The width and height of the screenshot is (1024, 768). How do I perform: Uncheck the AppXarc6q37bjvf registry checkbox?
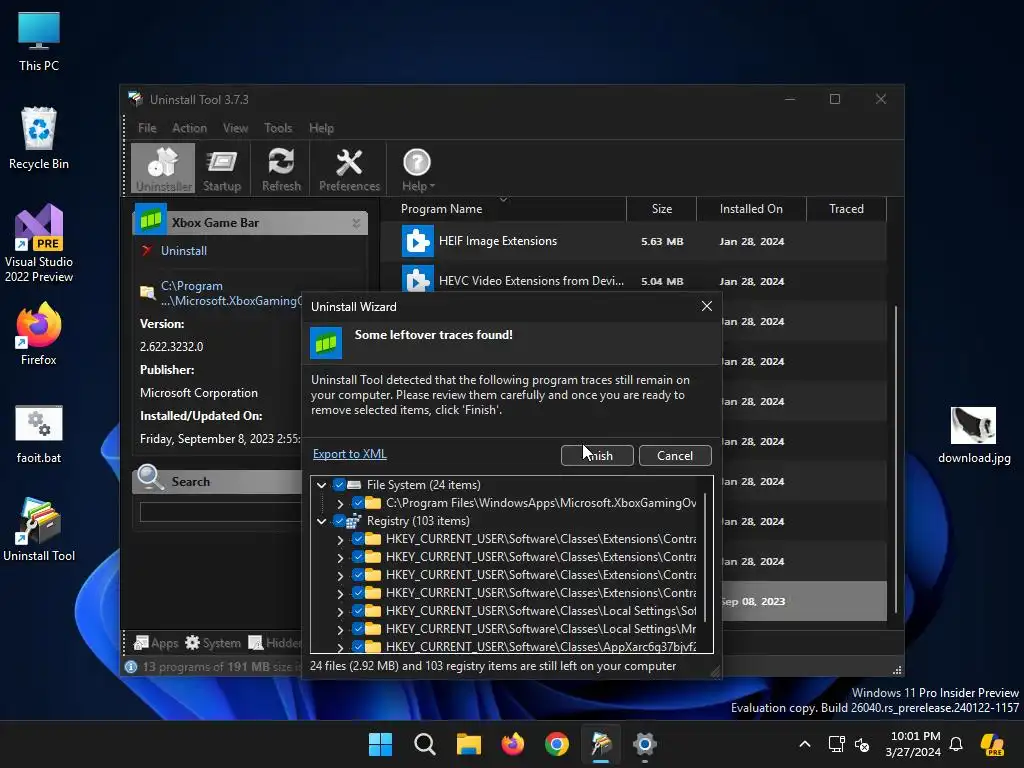coord(358,647)
